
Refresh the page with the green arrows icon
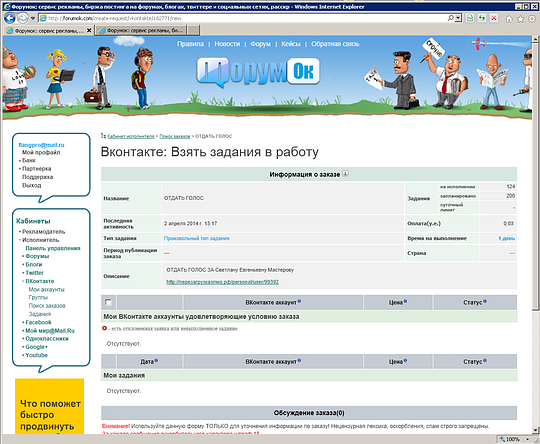(x=482, y=18)
